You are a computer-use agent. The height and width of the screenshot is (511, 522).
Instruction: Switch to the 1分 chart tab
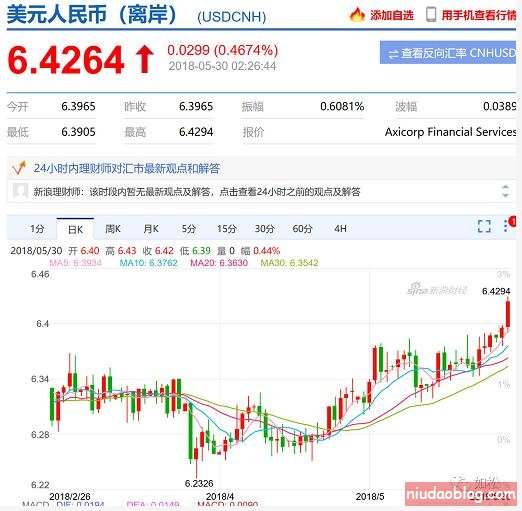[37, 229]
